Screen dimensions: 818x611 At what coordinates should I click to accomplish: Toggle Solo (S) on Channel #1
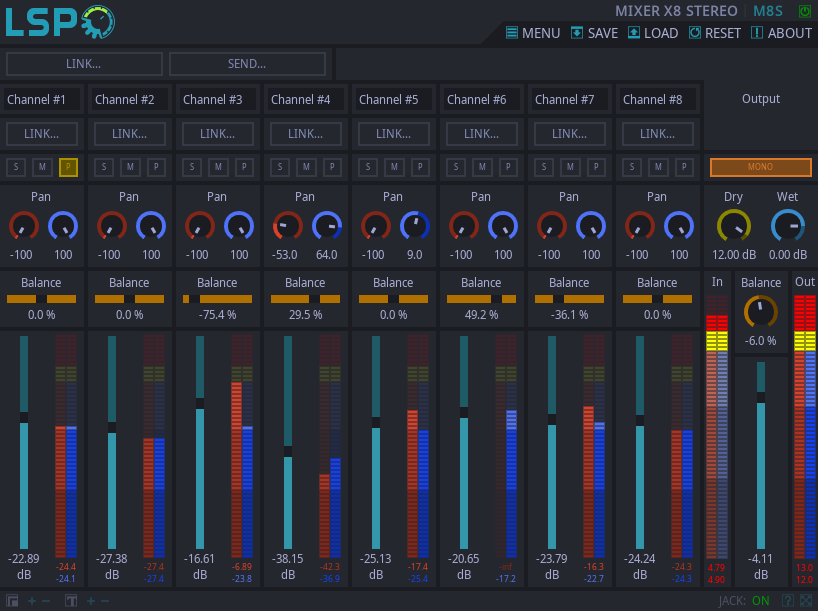[16, 167]
